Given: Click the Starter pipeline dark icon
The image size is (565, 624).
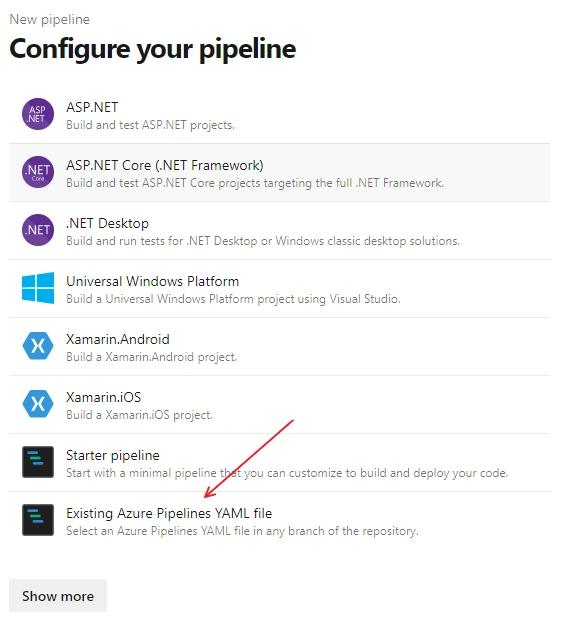Looking at the screenshot, I should tap(38, 462).
